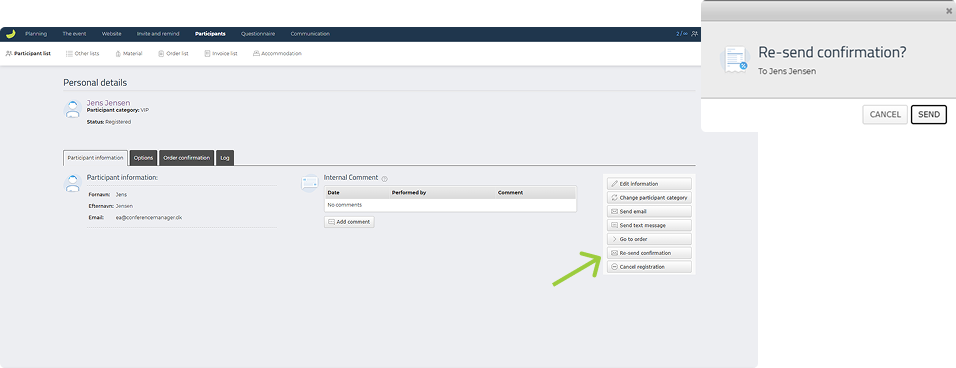
Task: Go to the Website menu
Action: tap(112, 34)
